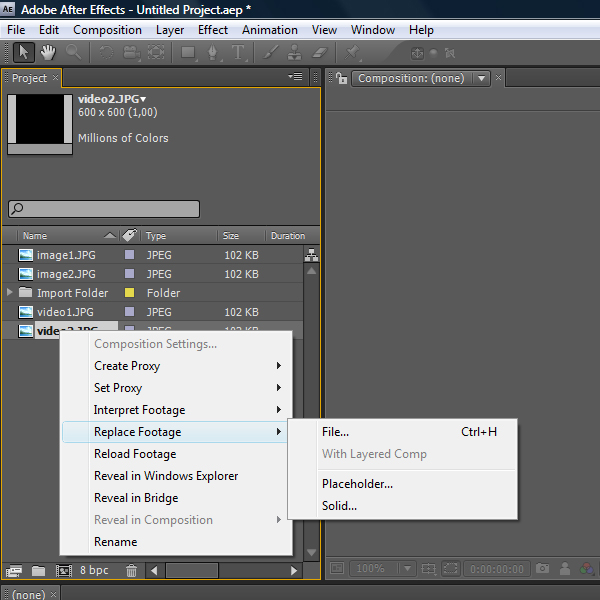The width and height of the screenshot is (600, 600).
Task: Select the Unified Camera tool
Action: coord(131,52)
